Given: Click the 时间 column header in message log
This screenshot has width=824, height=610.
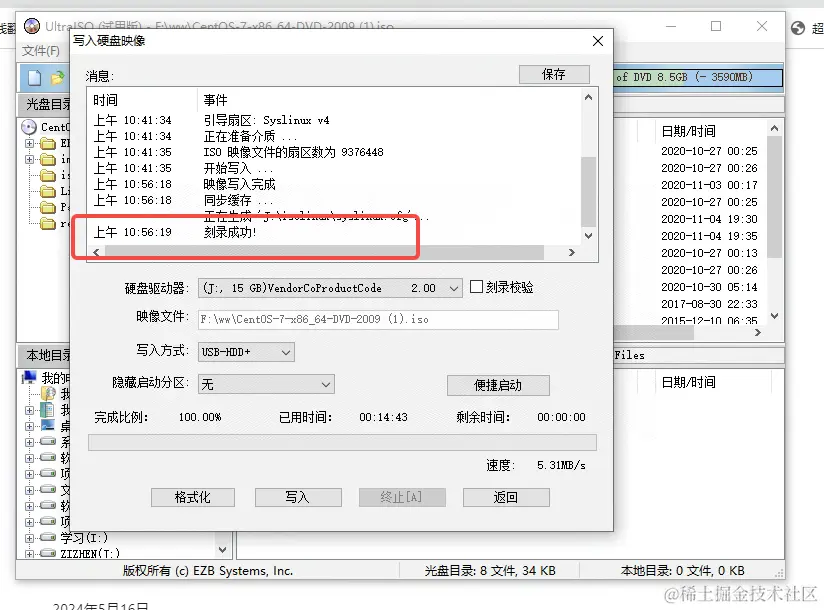Looking at the screenshot, I should (x=106, y=100).
